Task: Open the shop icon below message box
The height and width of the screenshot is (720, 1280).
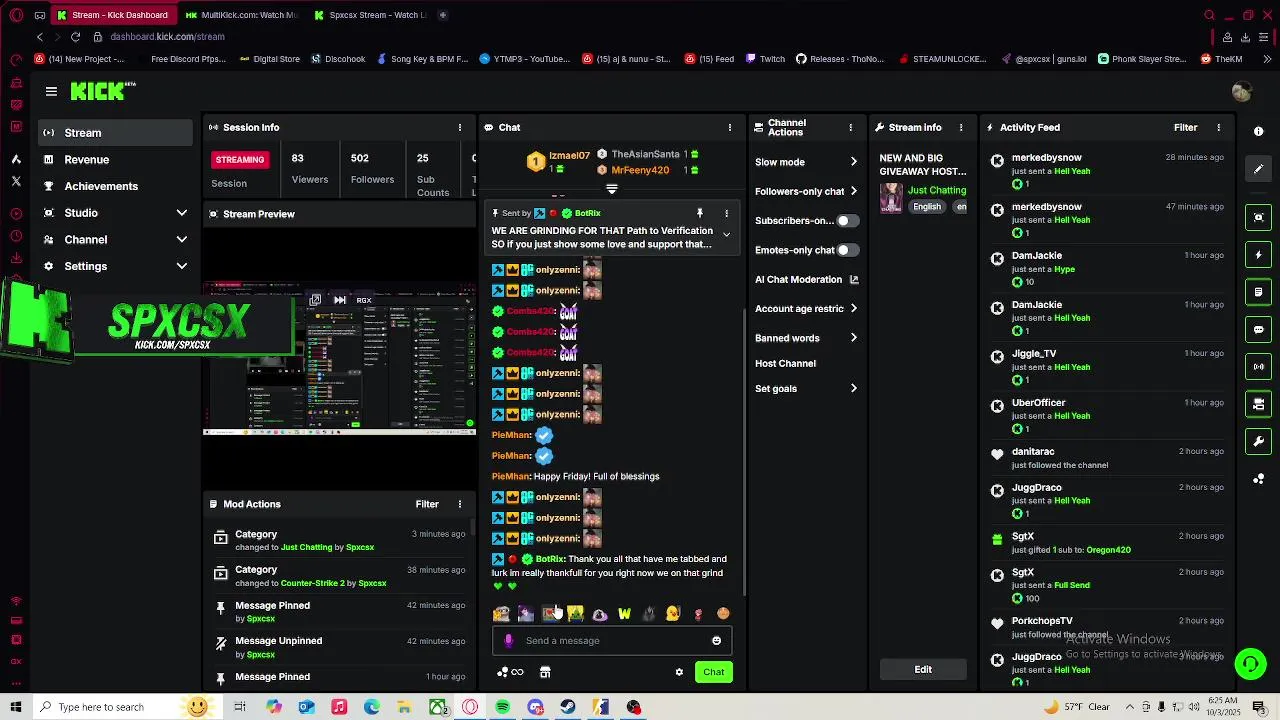Action: click(545, 672)
